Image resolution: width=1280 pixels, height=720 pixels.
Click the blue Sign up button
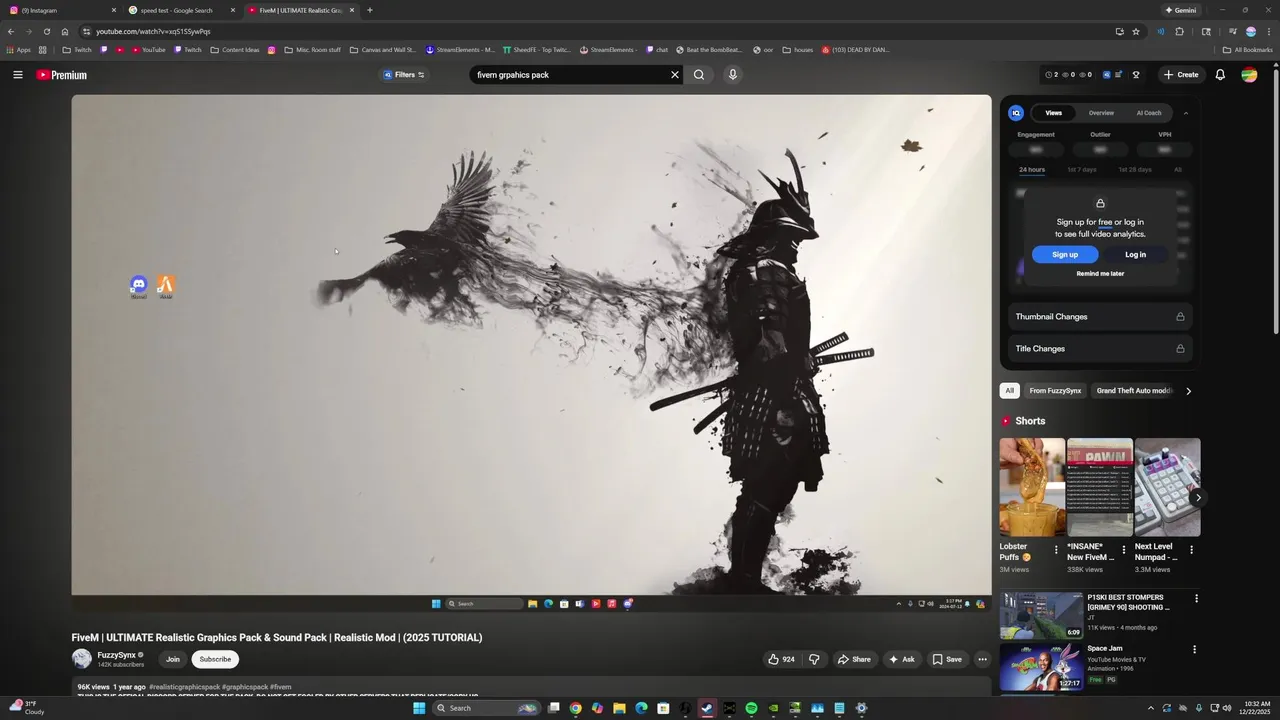(x=1065, y=255)
